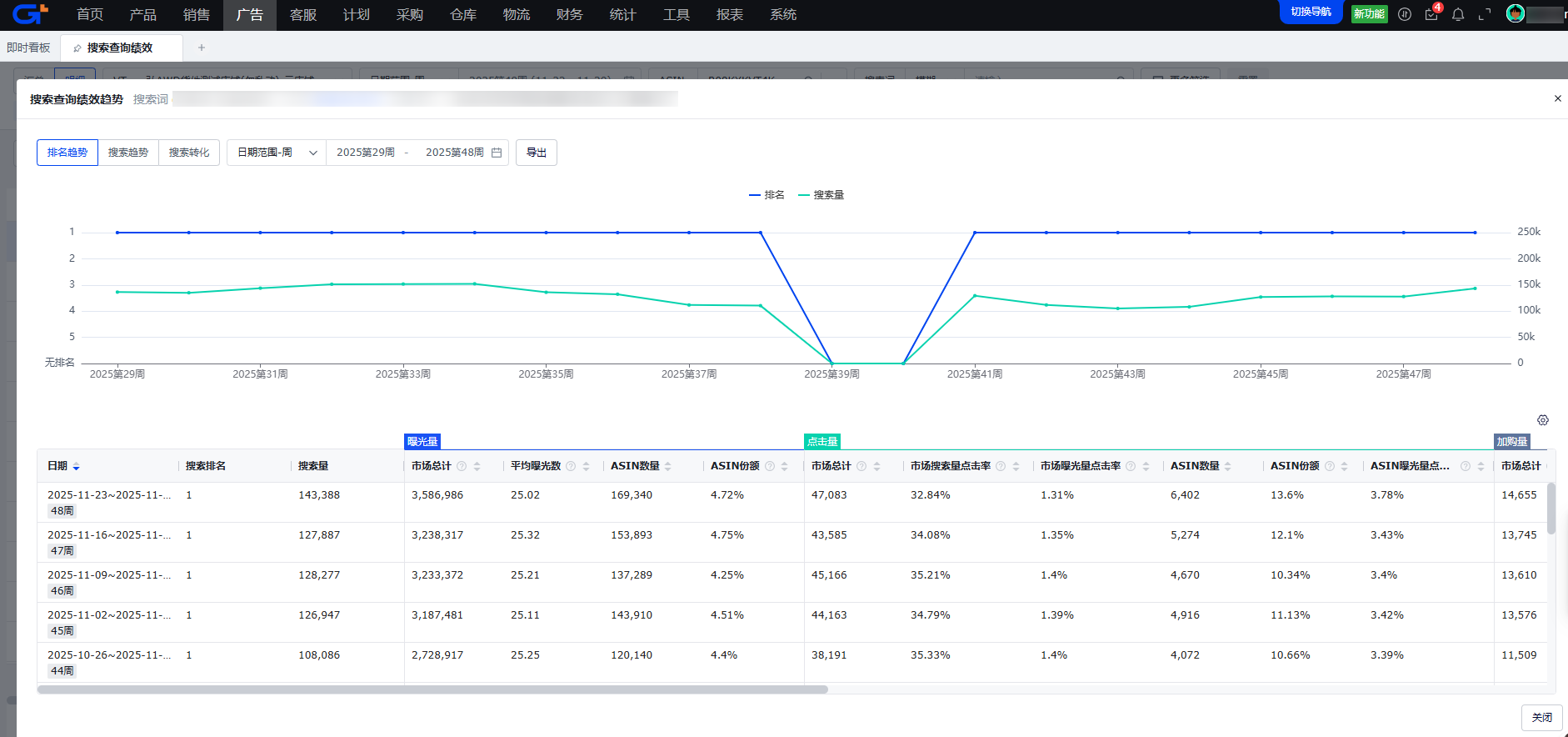Toggle the 搜索量 series in the chart legend
Image resolution: width=1568 pixels, height=737 pixels.
[821, 195]
